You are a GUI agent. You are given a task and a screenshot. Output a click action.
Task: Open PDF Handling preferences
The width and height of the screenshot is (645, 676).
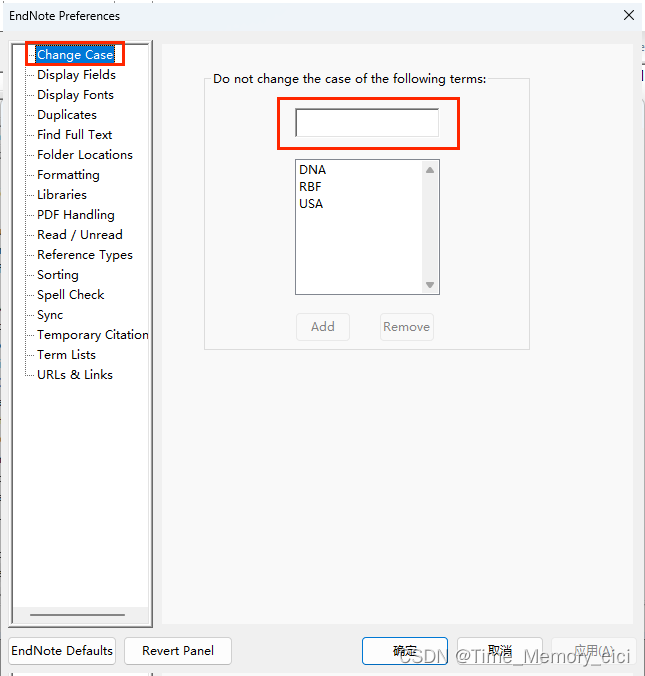tap(76, 215)
